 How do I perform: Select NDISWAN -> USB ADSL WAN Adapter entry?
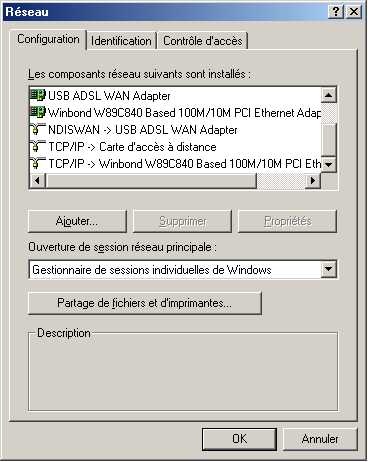point(143,130)
